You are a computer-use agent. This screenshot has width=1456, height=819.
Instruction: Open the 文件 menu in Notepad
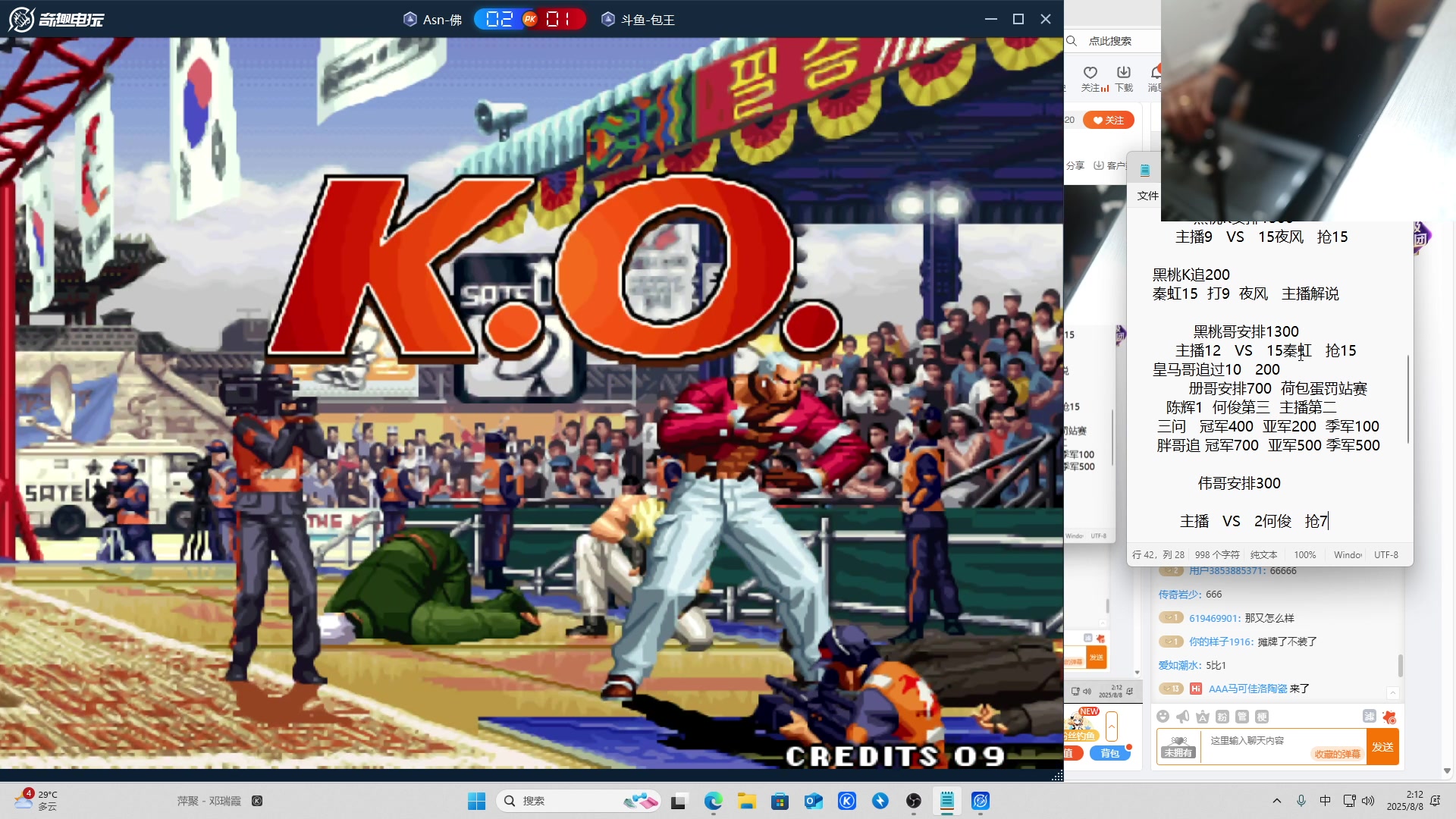(x=1147, y=196)
